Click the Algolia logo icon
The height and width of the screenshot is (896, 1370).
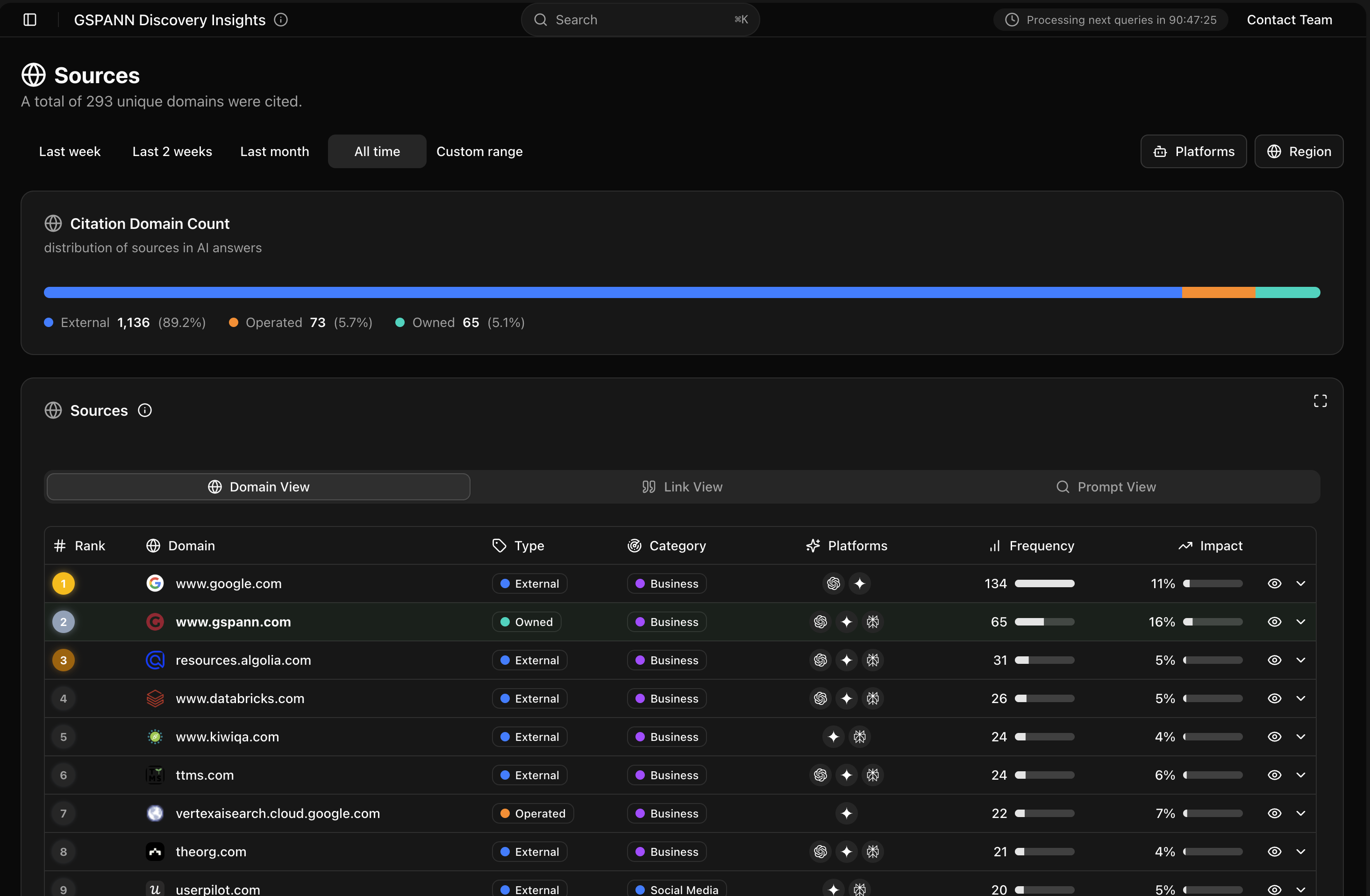pos(155,660)
